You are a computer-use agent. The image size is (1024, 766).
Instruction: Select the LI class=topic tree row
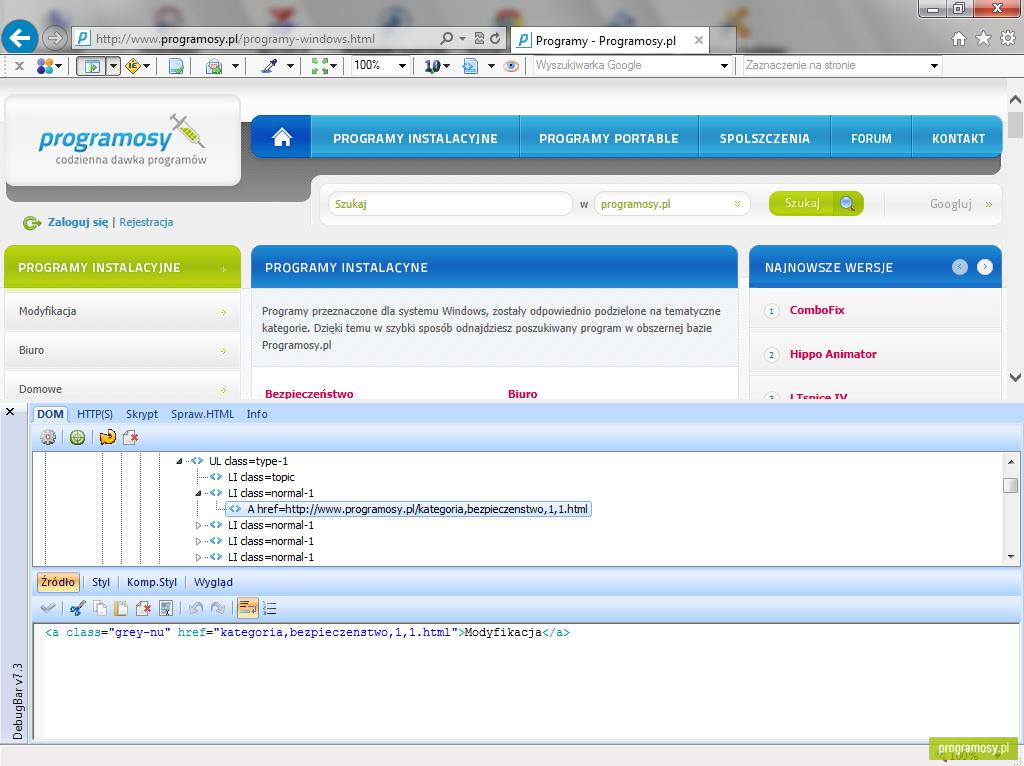pyautogui.click(x=261, y=477)
